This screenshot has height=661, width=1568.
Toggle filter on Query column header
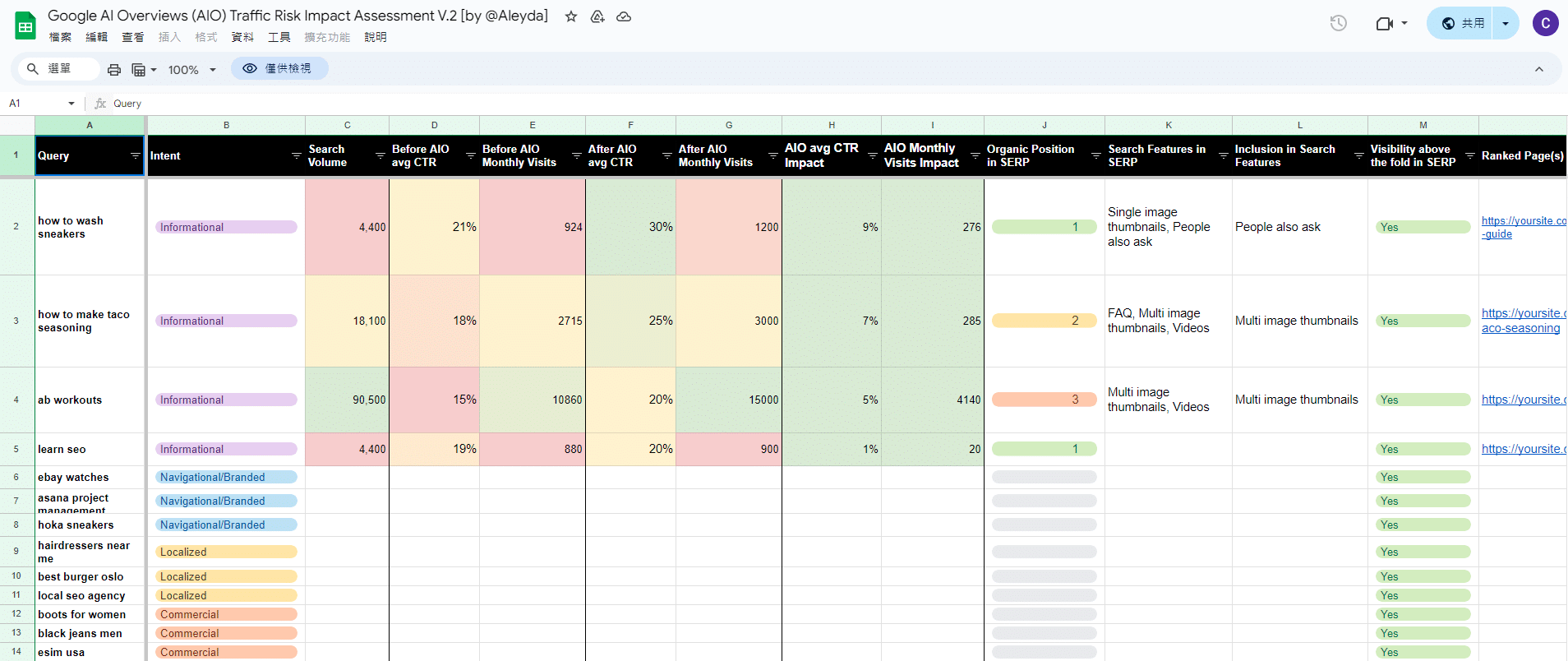click(x=136, y=155)
